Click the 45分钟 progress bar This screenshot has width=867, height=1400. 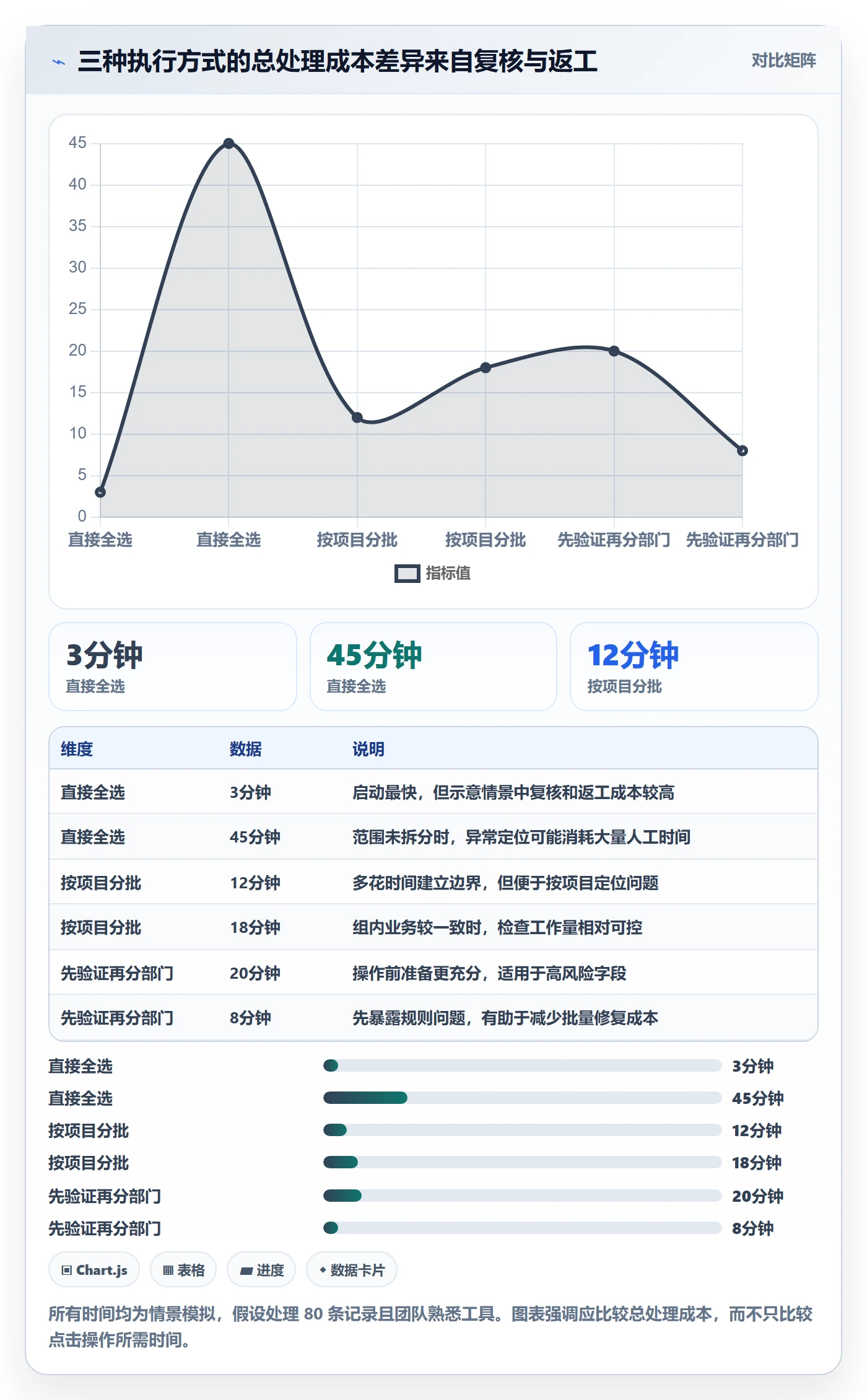pyautogui.click(x=522, y=1098)
